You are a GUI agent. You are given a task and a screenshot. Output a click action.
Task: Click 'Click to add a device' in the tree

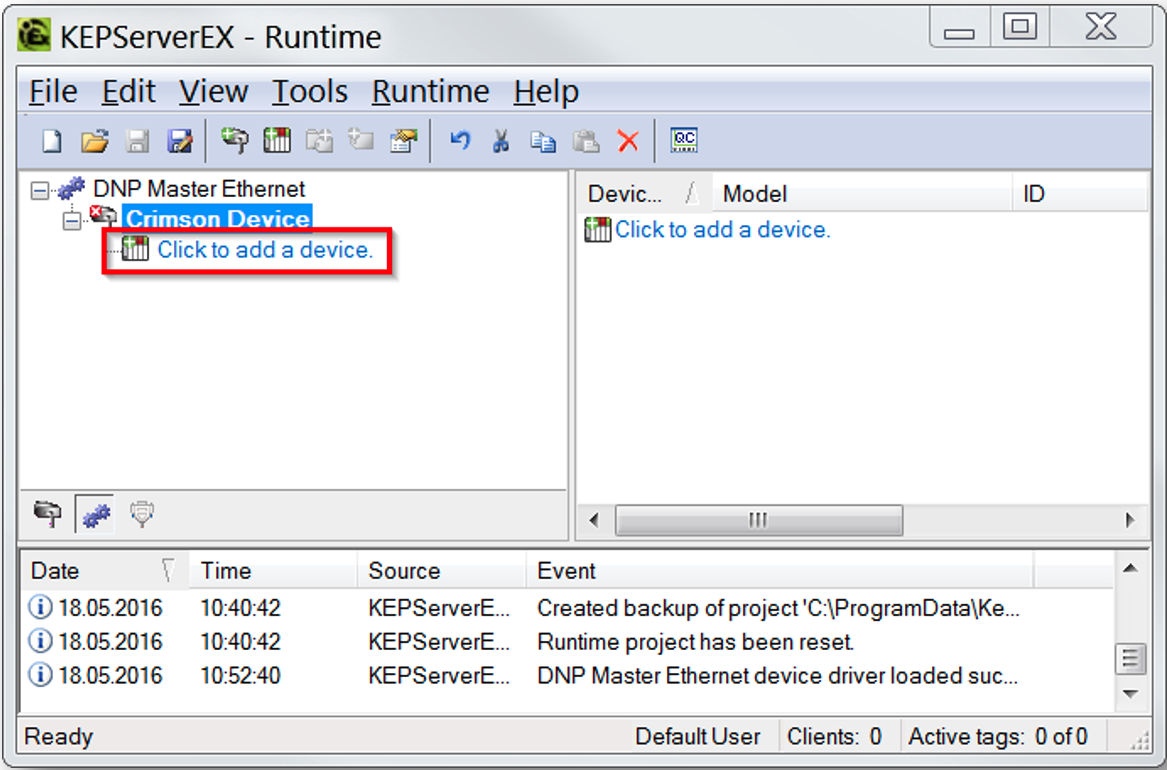[x=265, y=249]
